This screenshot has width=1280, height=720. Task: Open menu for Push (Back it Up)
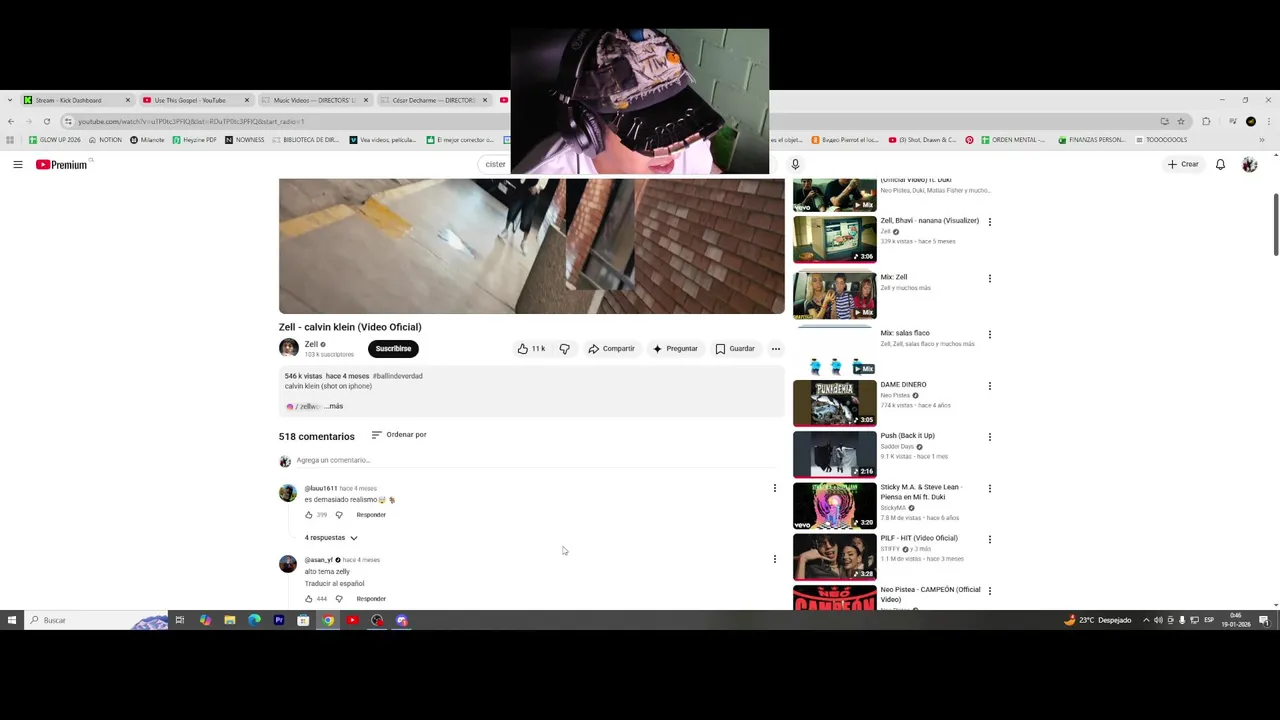(x=989, y=437)
